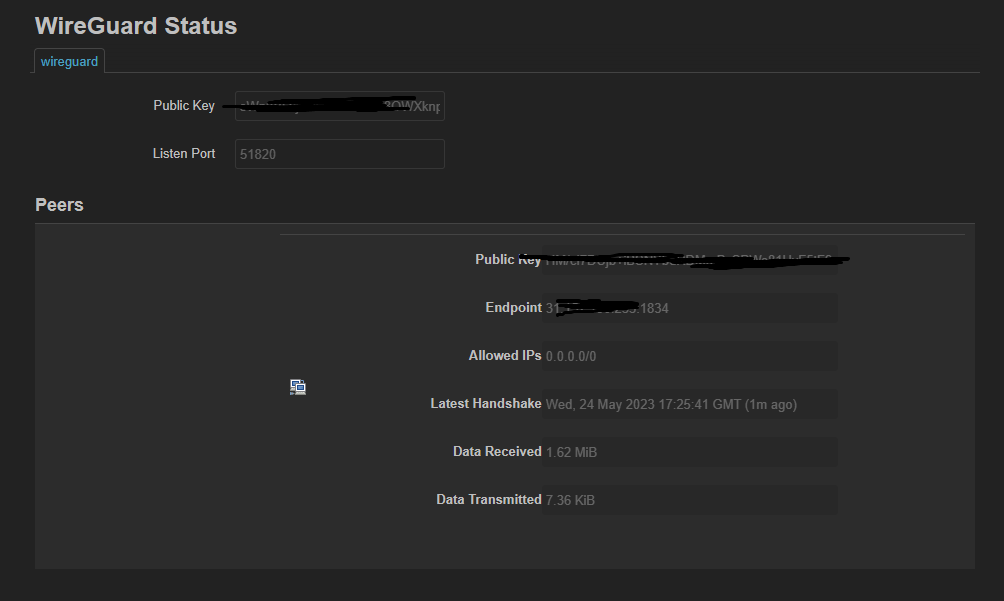
Task: Click the interface Public Key field
Action: 339,106
